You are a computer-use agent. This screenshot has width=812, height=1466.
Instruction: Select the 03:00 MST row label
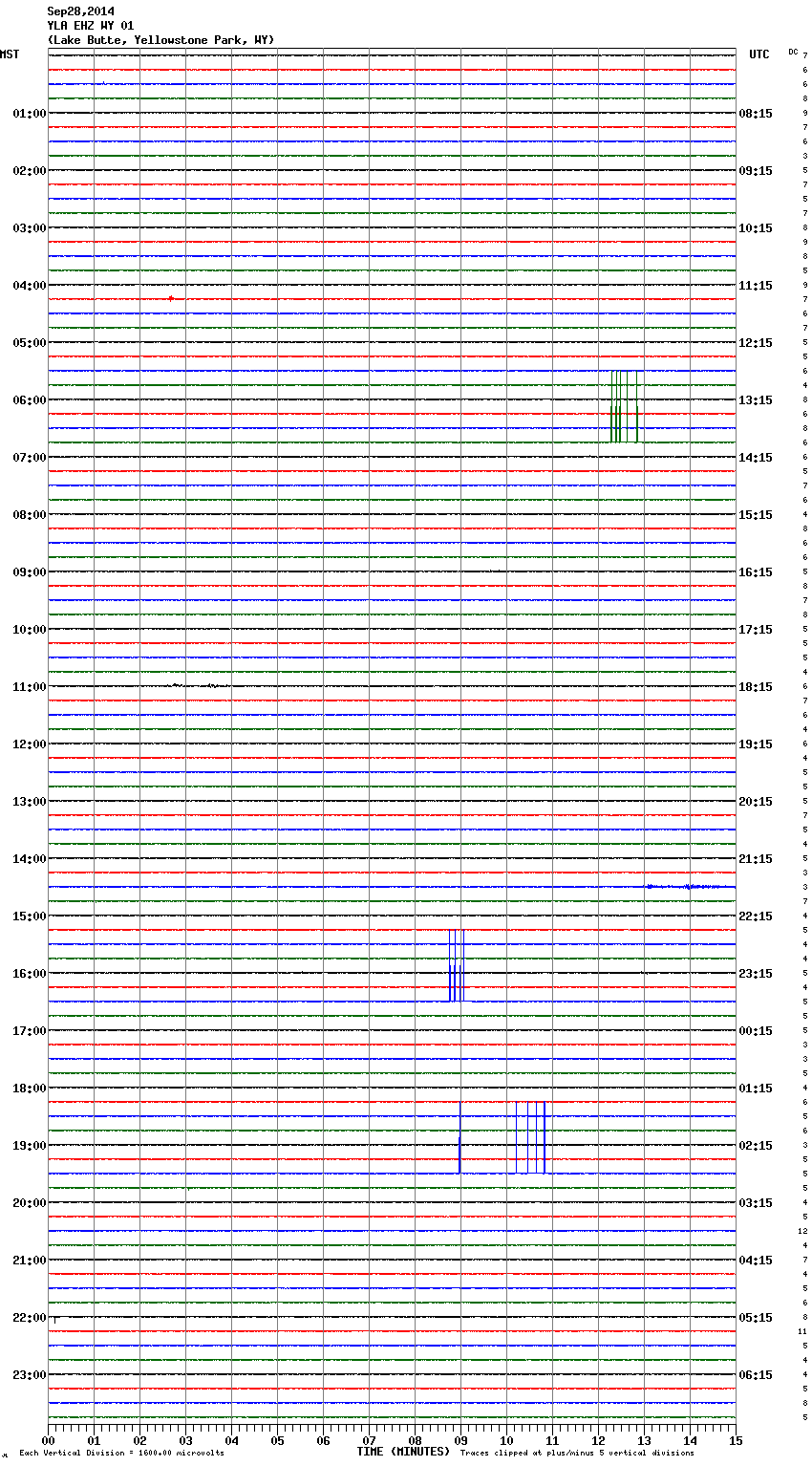tap(30, 228)
